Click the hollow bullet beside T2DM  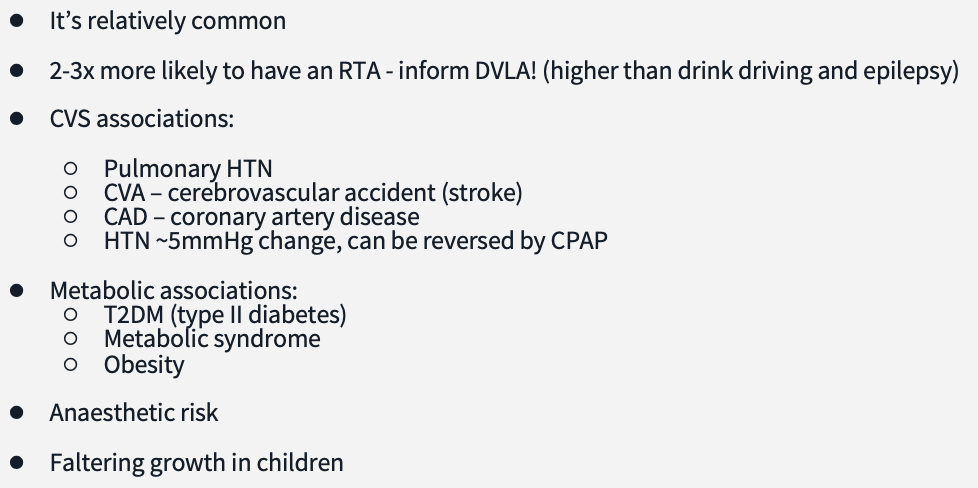70,314
